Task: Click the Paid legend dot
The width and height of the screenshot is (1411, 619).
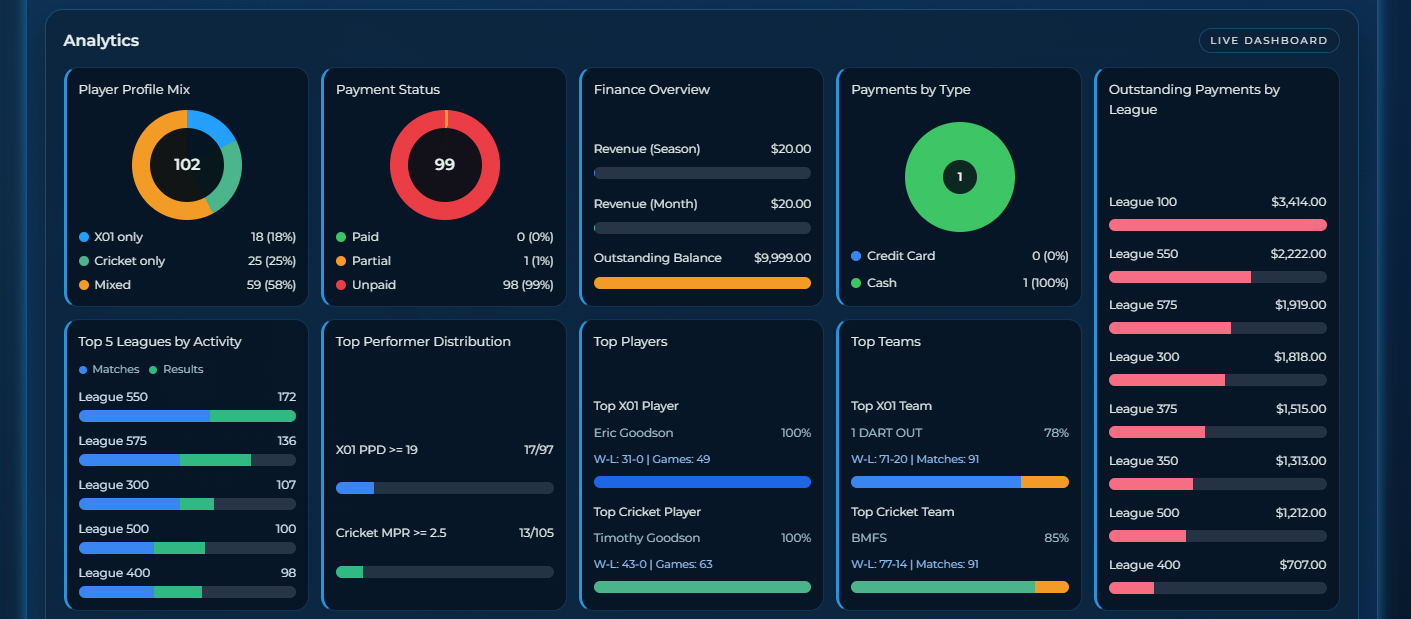Action: coord(341,236)
